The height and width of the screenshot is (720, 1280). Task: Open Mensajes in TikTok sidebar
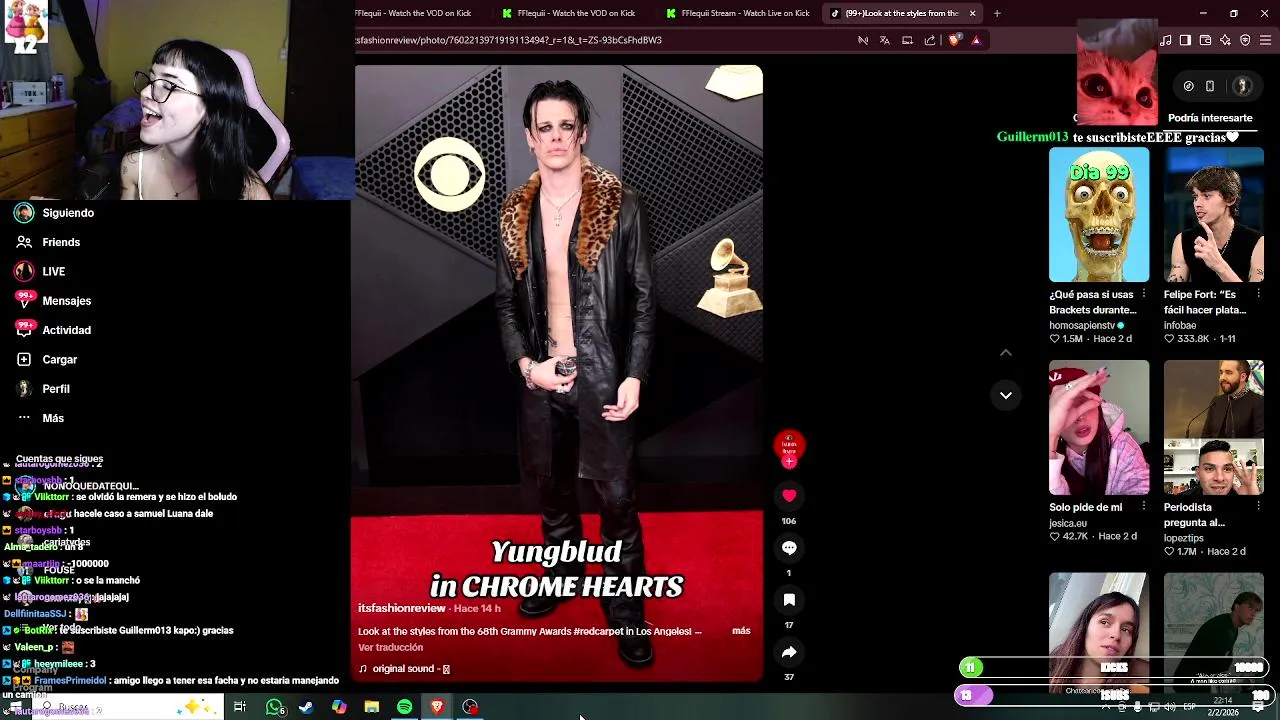pyautogui.click(x=53, y=300)
